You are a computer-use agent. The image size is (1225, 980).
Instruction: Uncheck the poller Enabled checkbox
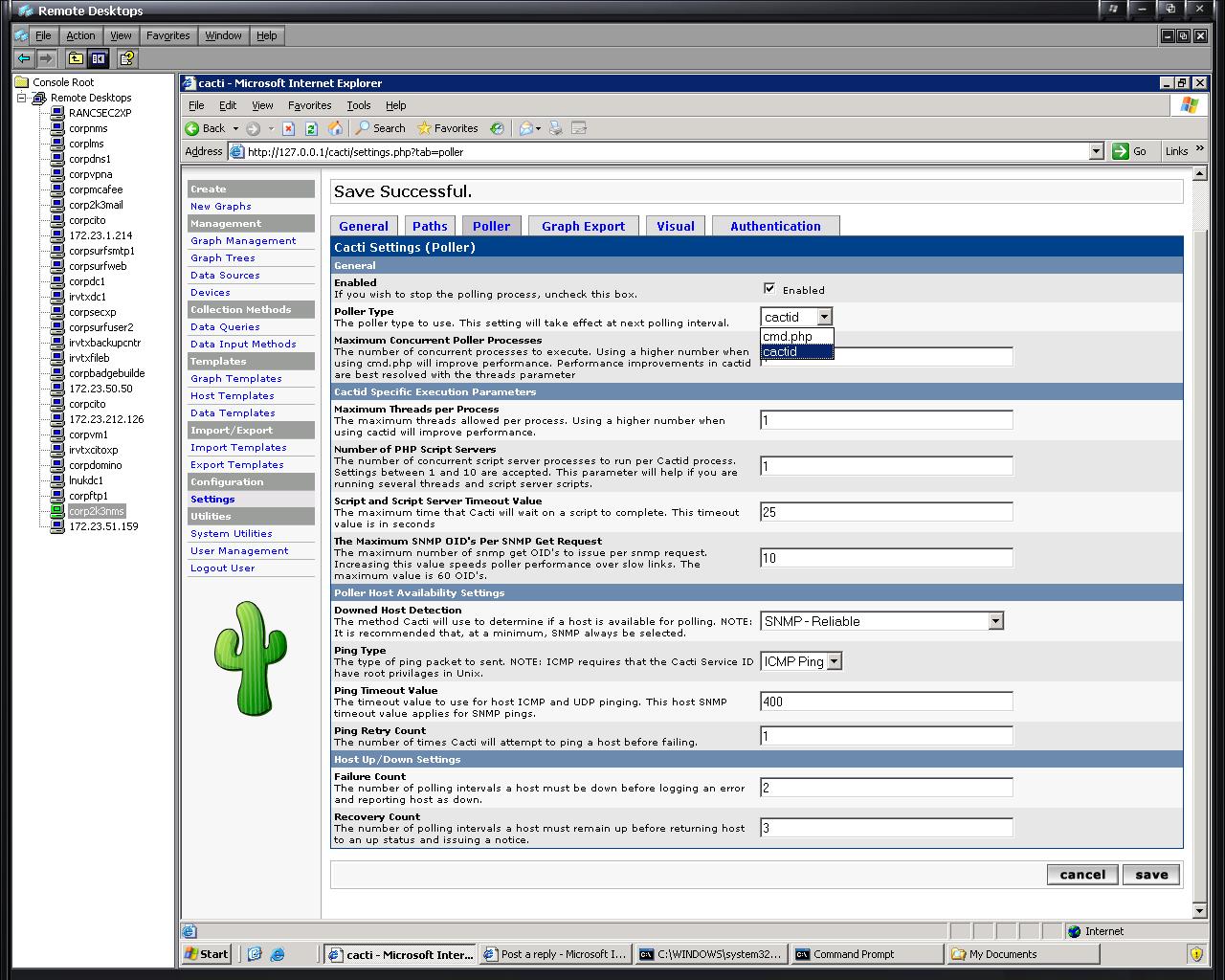pyautogui.click(x=768, y=288)
